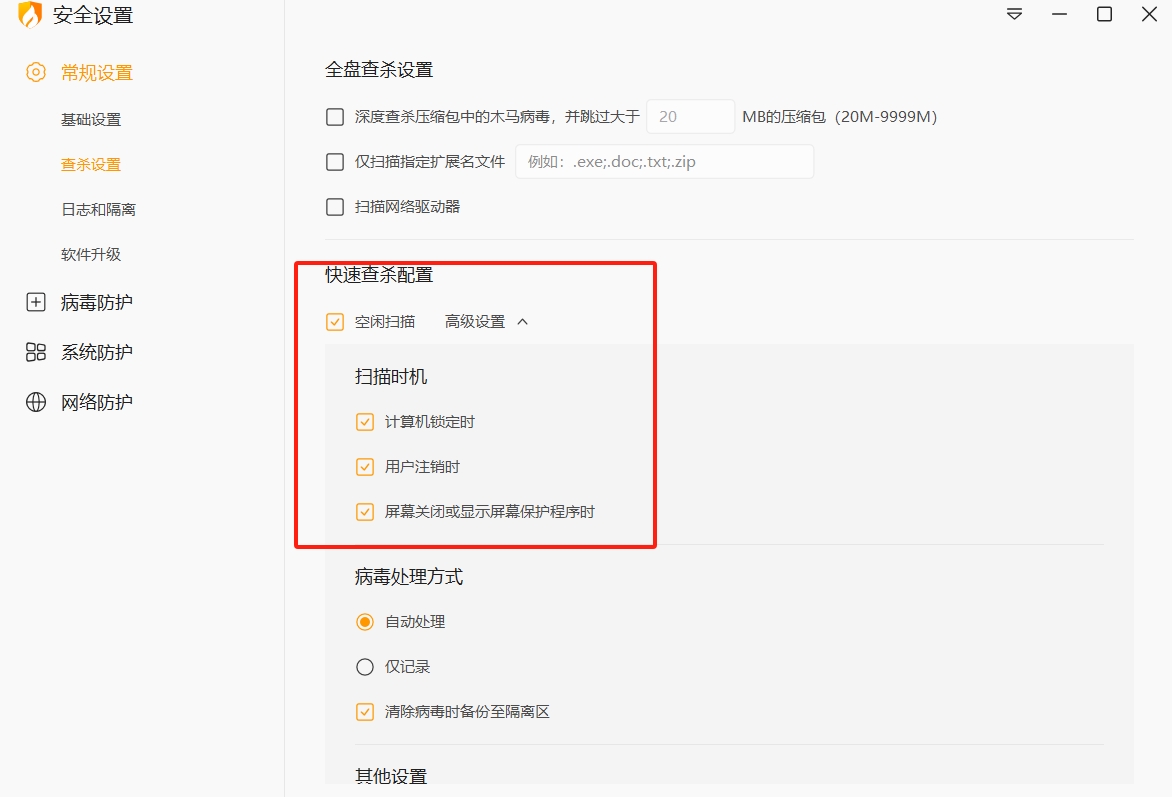The width and height of the screenshot is (1172, 797).
Task: Select 查杀设置 in the sidebar
Action: (90, 164)
